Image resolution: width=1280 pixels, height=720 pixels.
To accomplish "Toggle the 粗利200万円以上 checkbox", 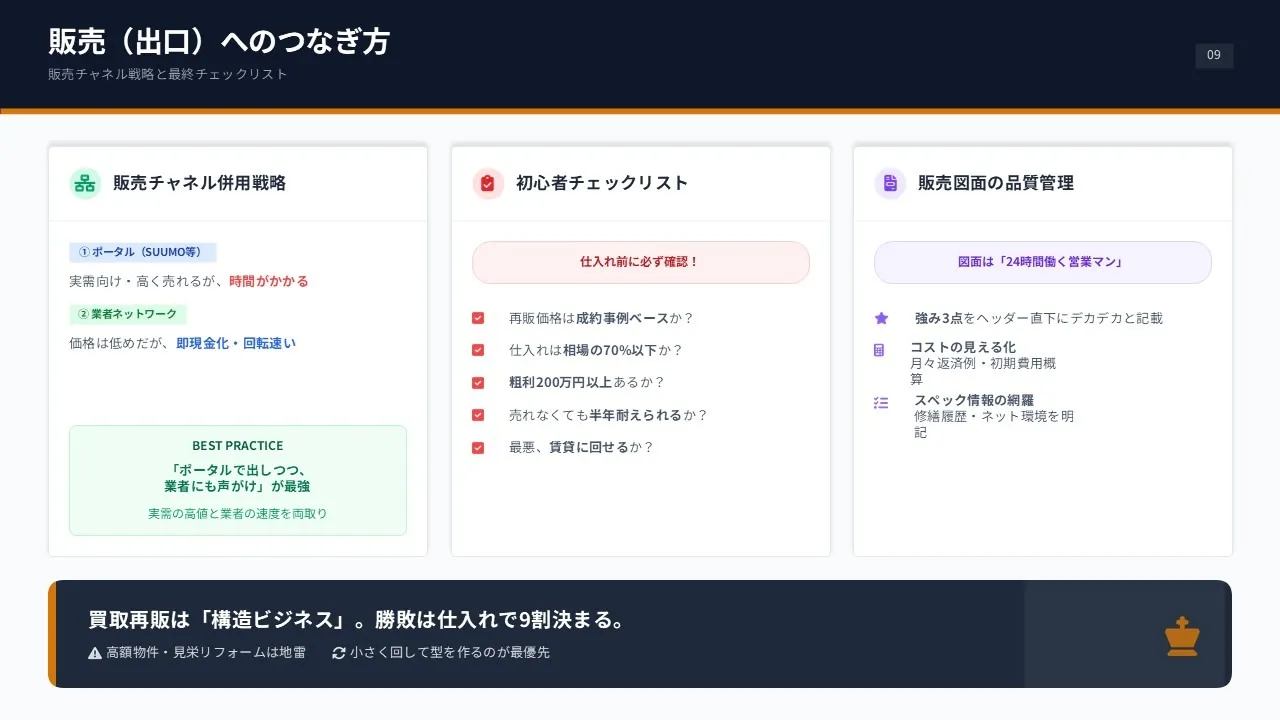I will (x=478, y=382).
